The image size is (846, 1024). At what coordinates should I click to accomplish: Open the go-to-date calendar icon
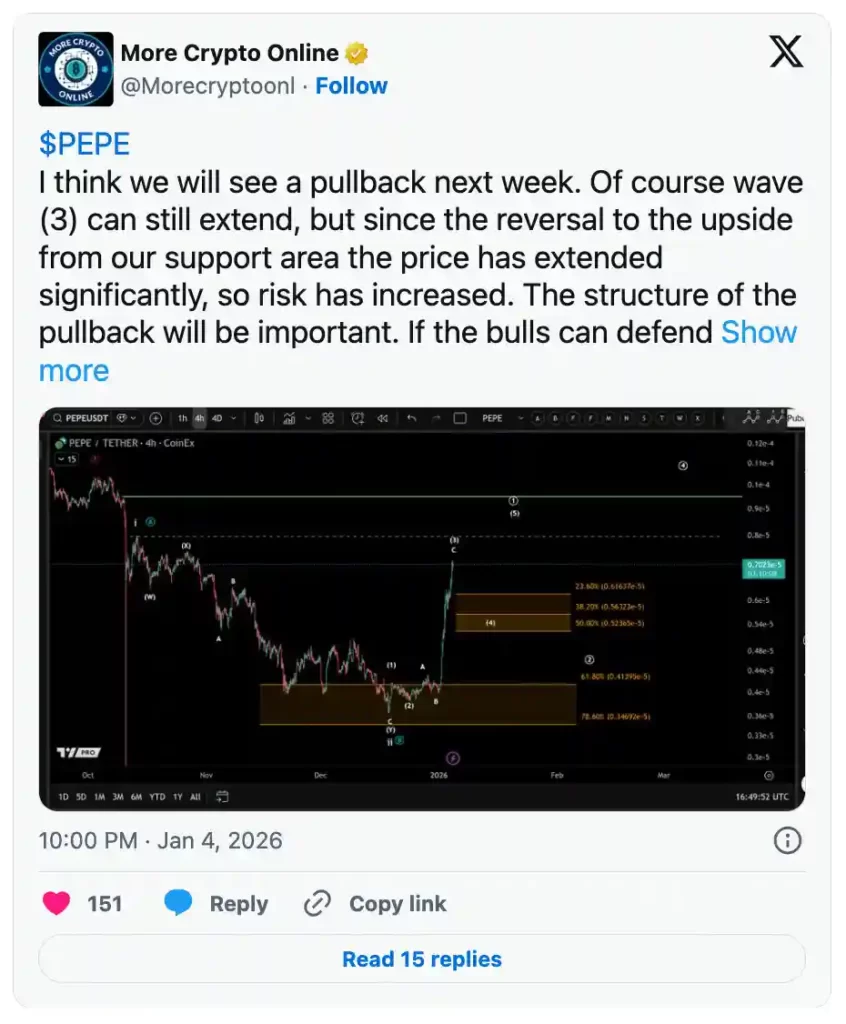pos(222,797)
